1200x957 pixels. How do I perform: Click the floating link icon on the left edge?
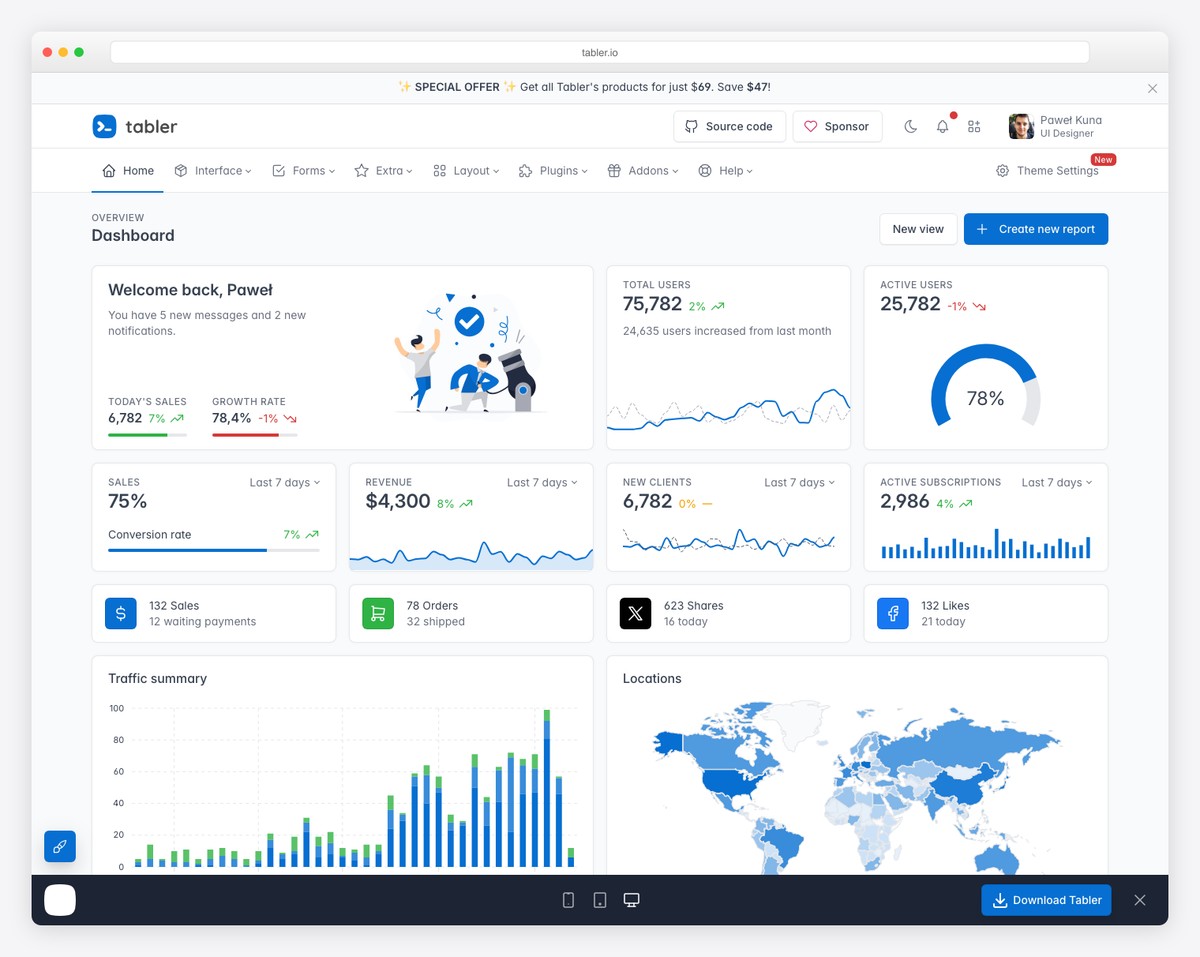[60, 846]
